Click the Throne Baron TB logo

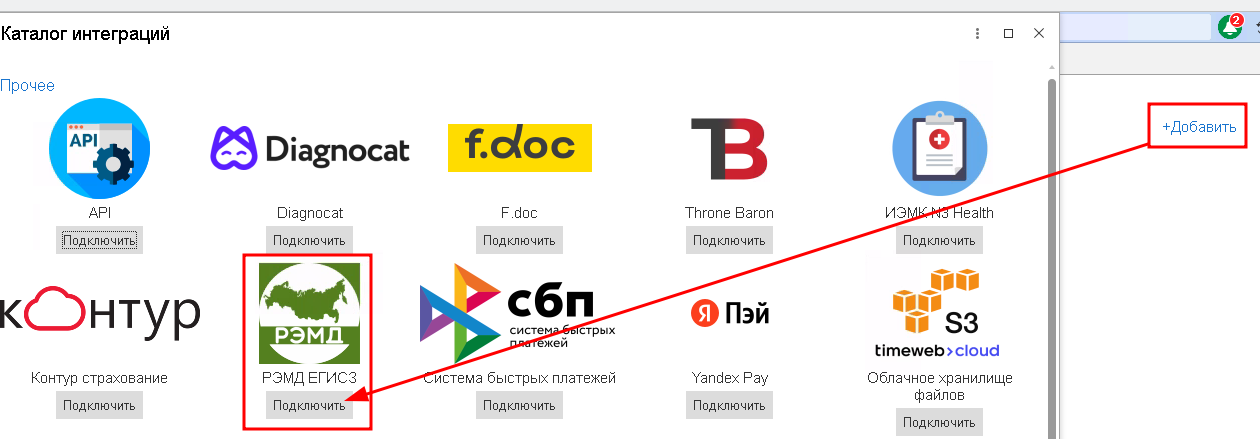point(729,149)
